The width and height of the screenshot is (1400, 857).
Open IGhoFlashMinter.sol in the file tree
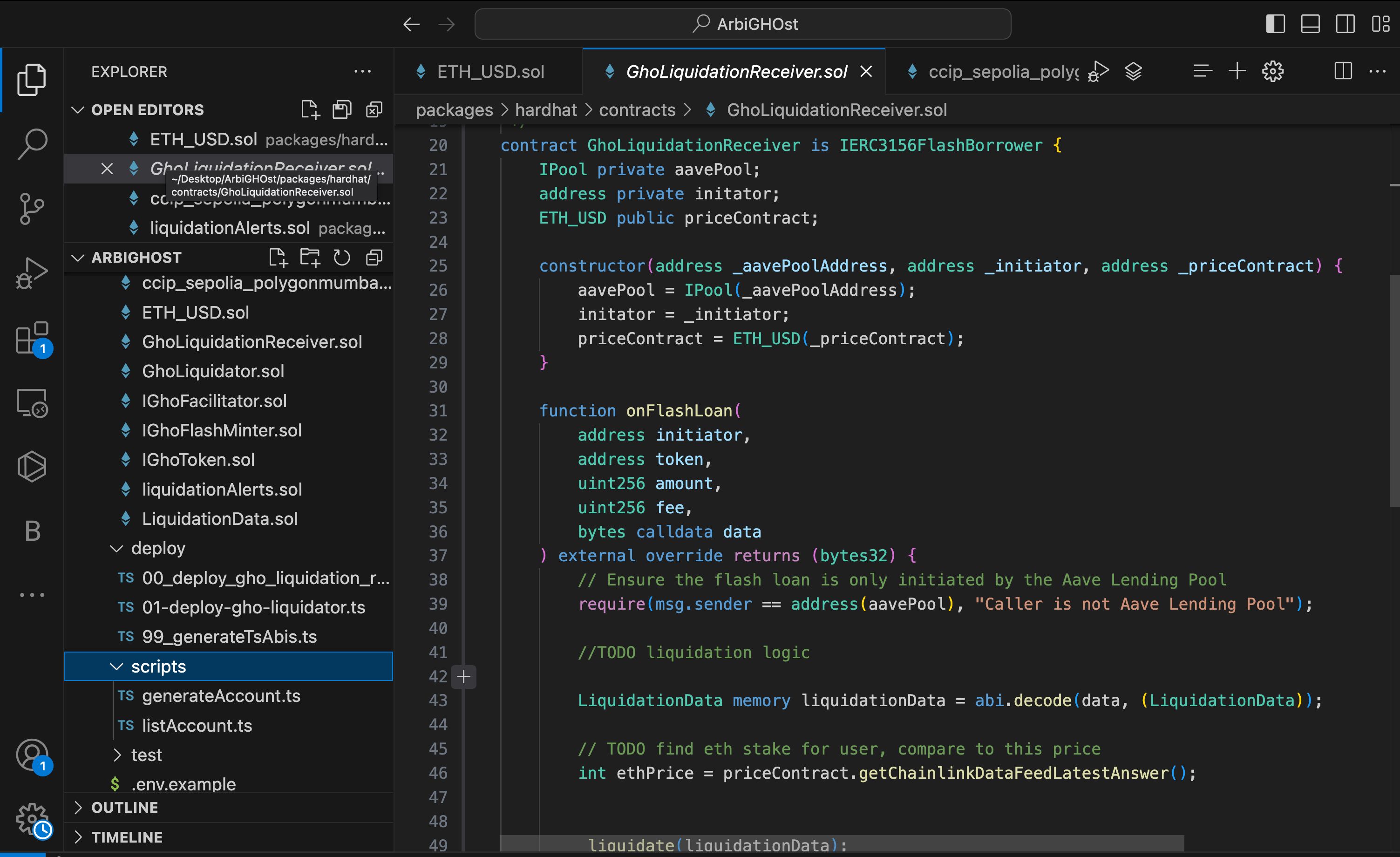(x=228, y=430)
